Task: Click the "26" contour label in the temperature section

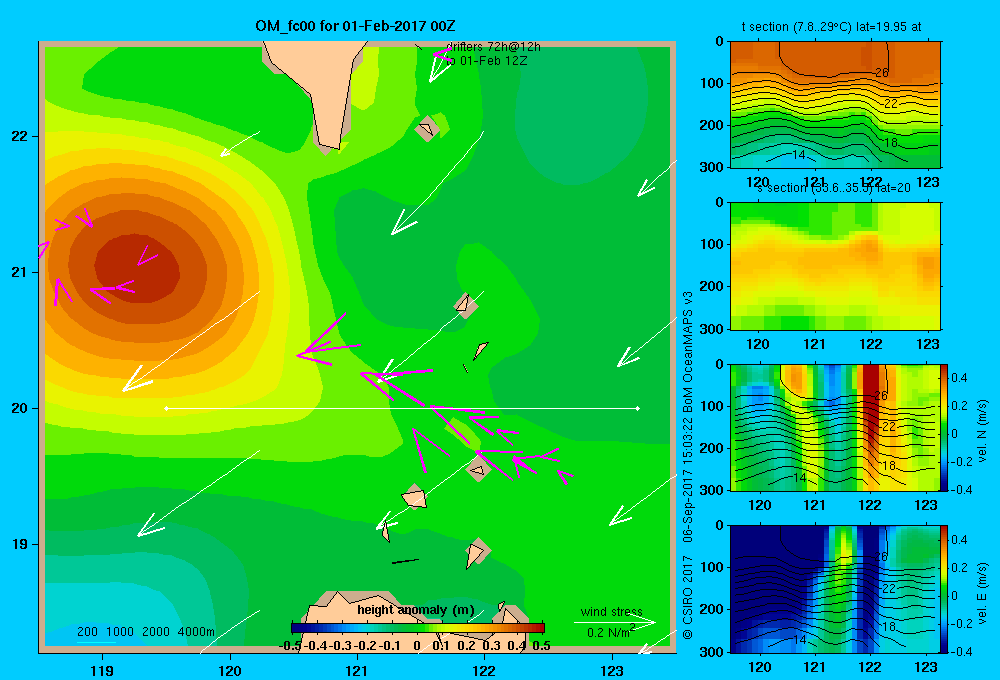Action: [x=882, y=73]
